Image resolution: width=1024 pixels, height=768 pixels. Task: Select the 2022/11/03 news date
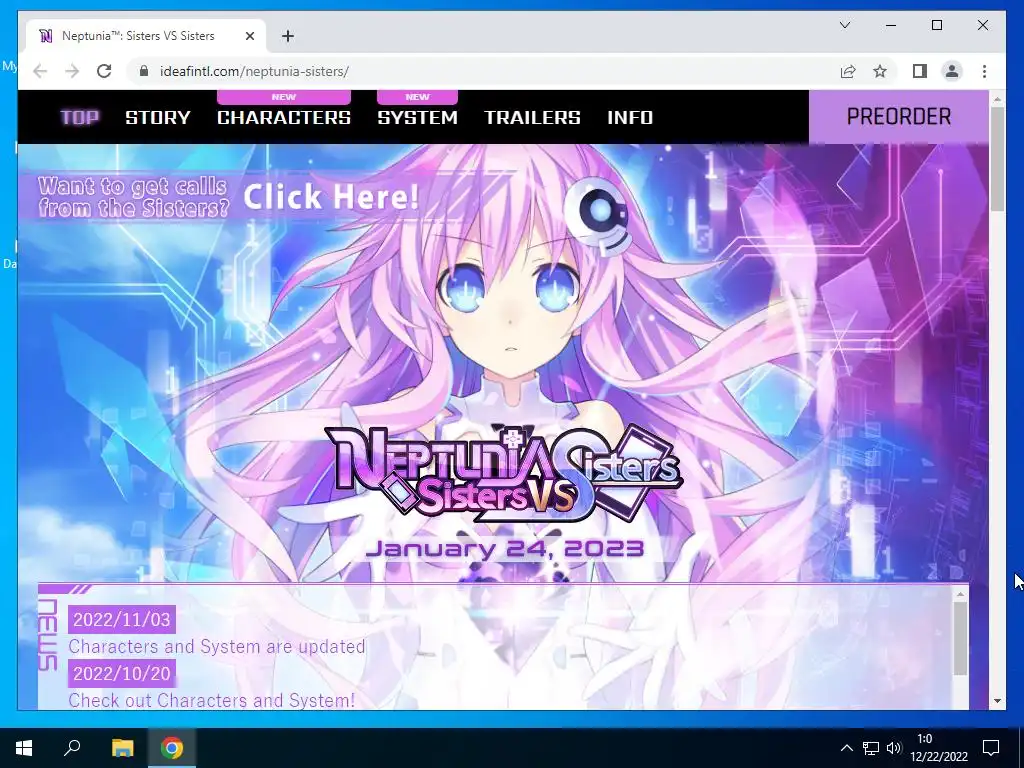tap(121, 619)
